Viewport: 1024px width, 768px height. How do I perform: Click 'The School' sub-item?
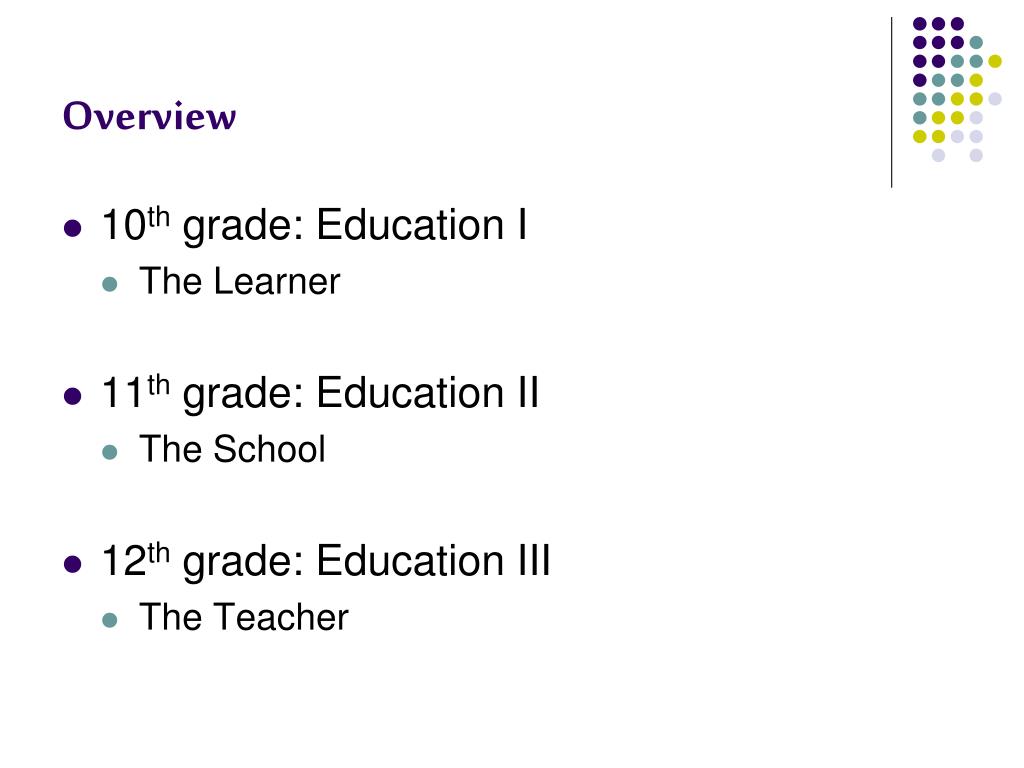pyautogui.click(x=232, y=449)
